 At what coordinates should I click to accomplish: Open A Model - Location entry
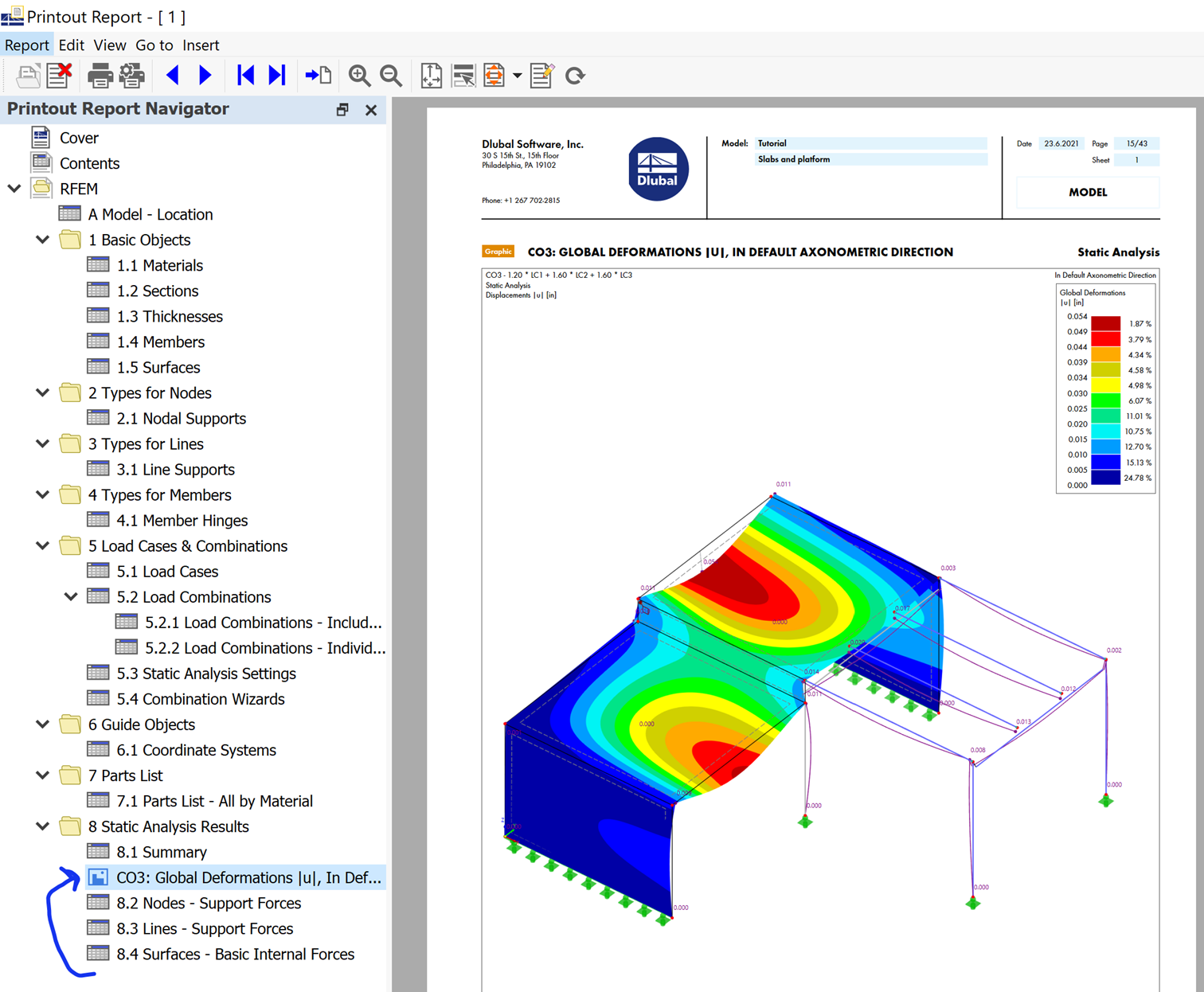[150, 214]
